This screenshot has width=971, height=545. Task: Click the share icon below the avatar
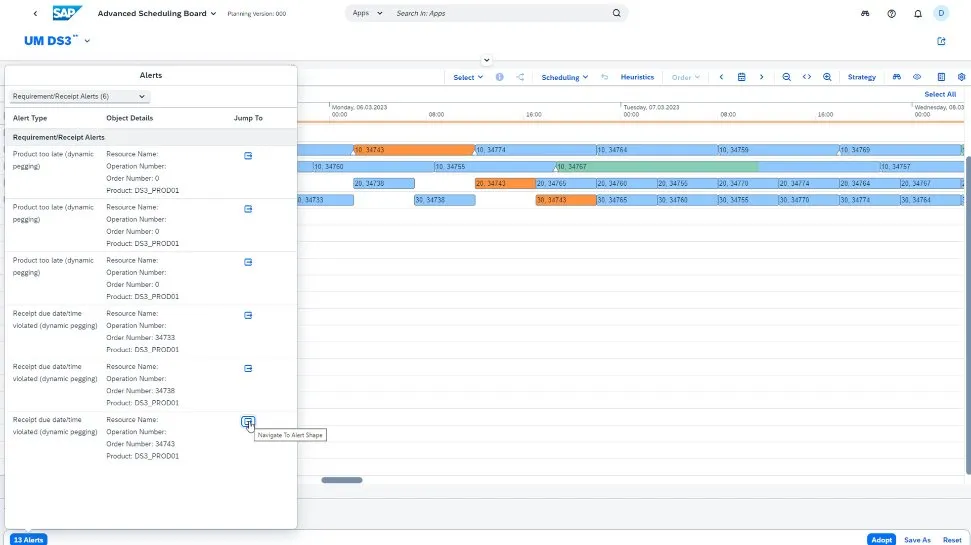941,41
